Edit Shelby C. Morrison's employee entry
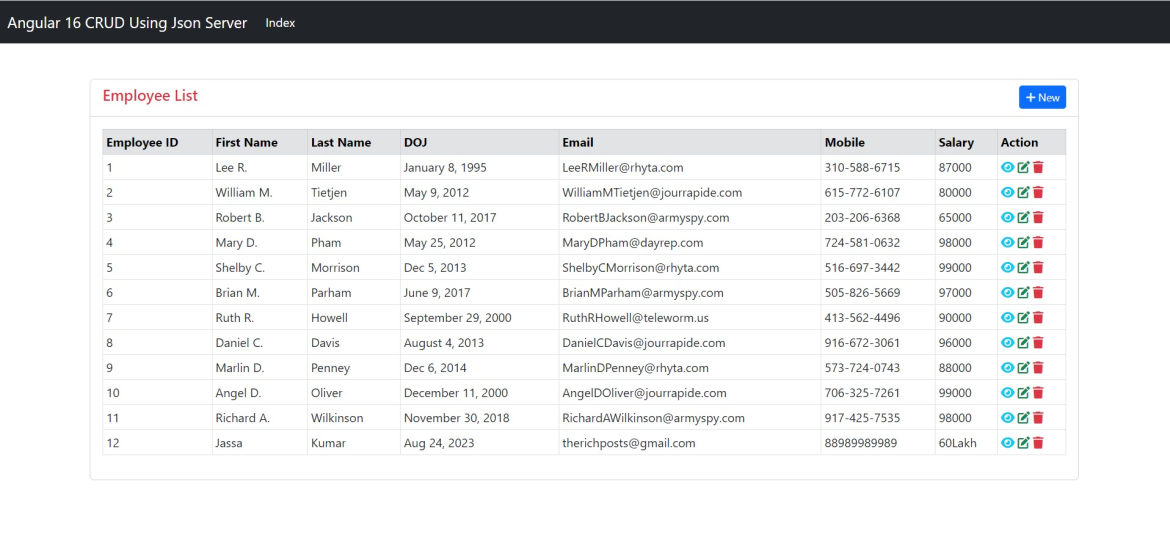The height and width of the screenshot is (559, 1170). tap(1024, 267)
